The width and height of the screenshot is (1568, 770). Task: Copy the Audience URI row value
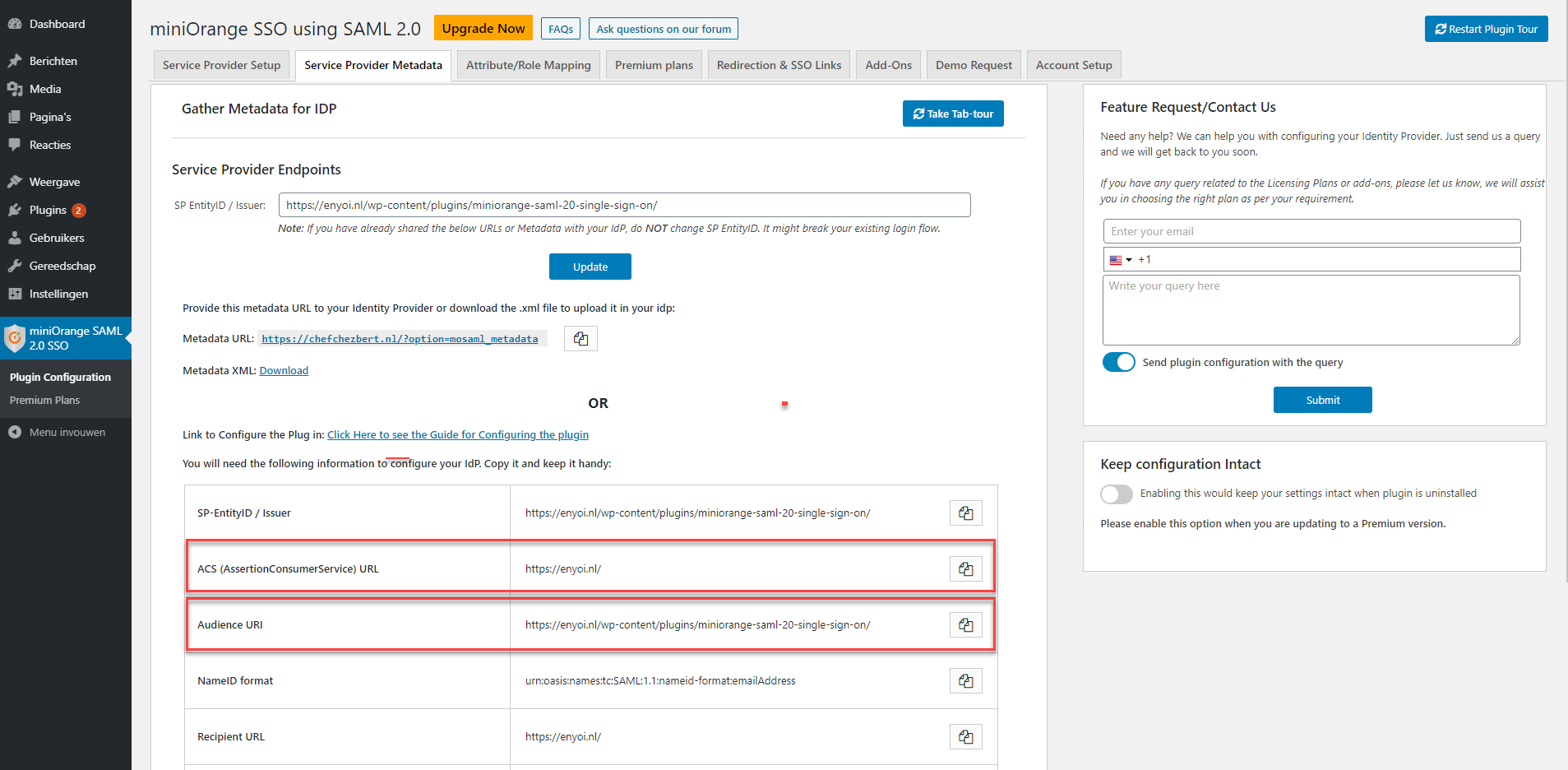966,625
